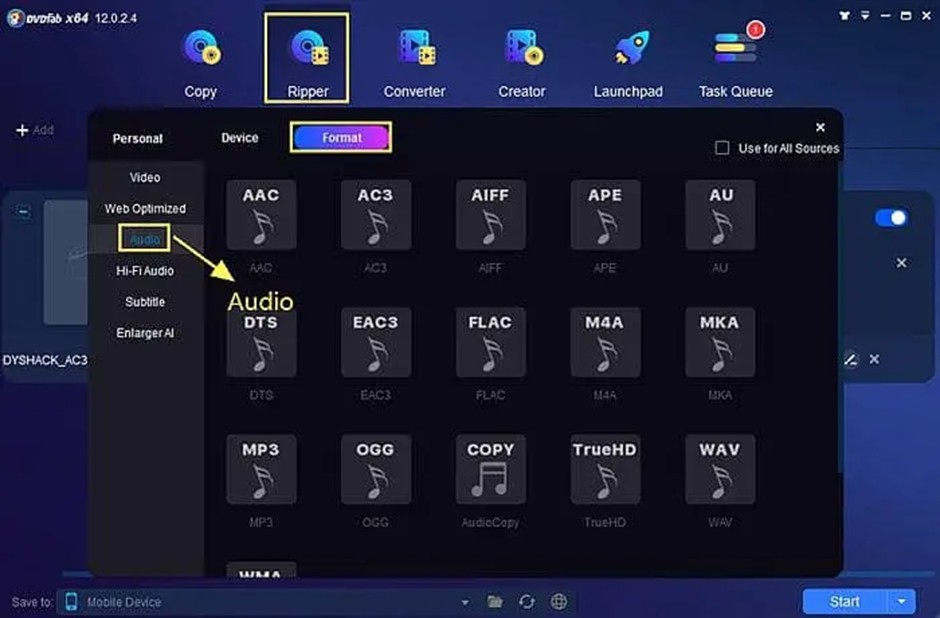Select the Hi-Fi Audio category

coord(145,271)
